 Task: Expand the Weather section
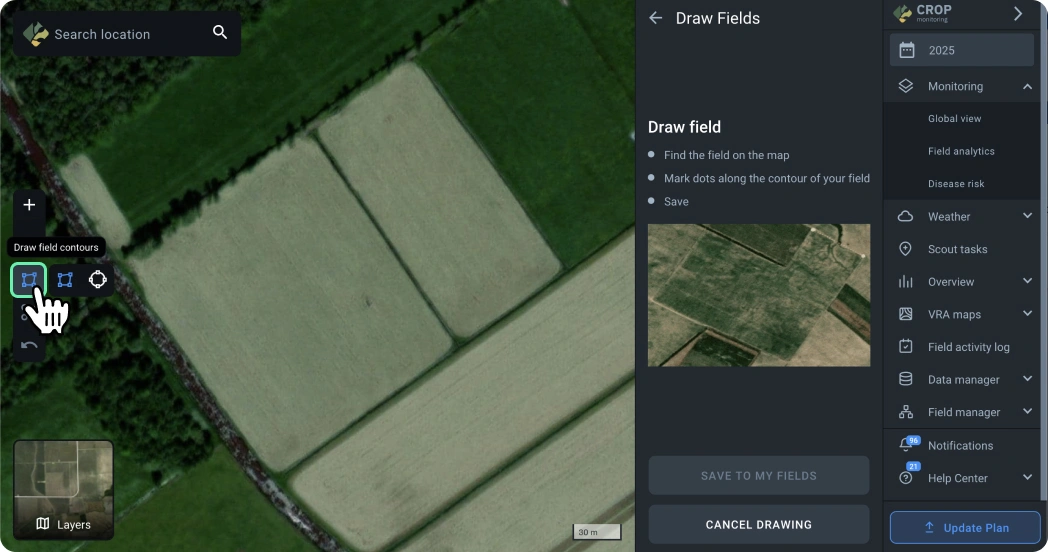tap(1027, 216)
